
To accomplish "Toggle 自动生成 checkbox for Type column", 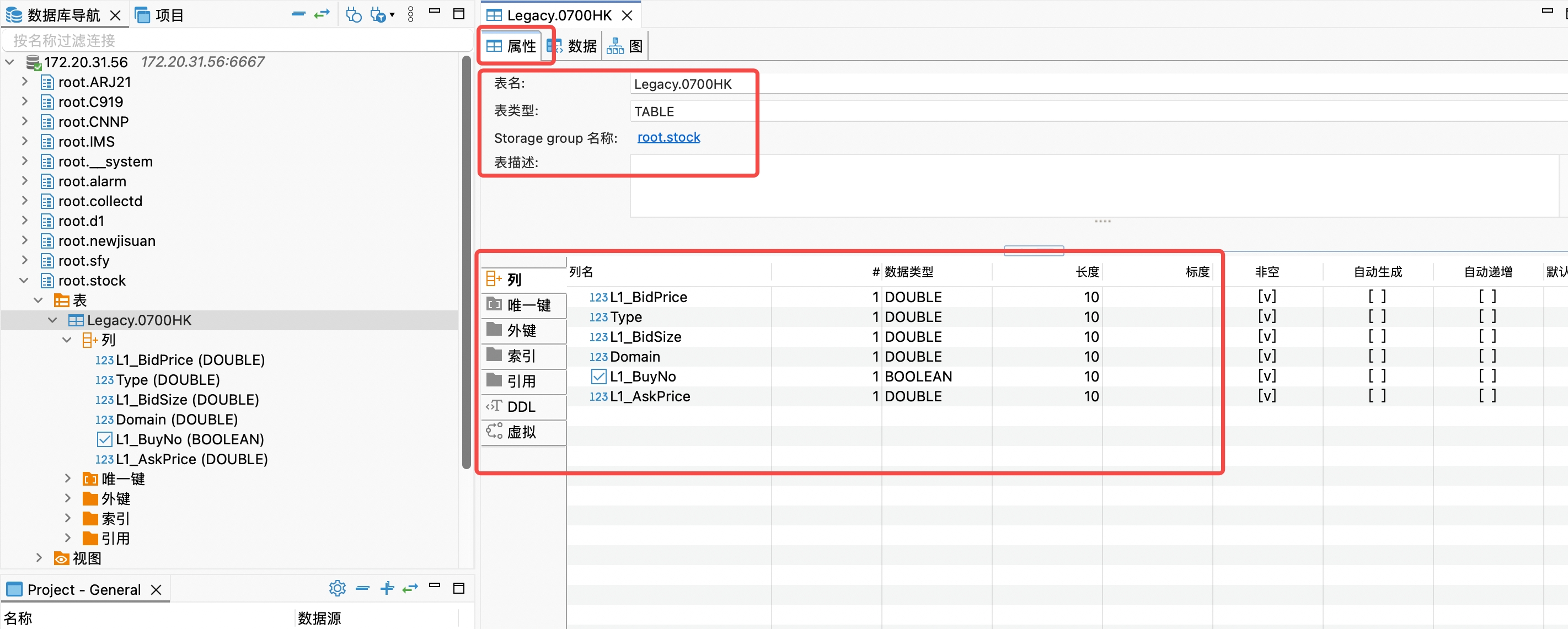I will click(1378, 316).
